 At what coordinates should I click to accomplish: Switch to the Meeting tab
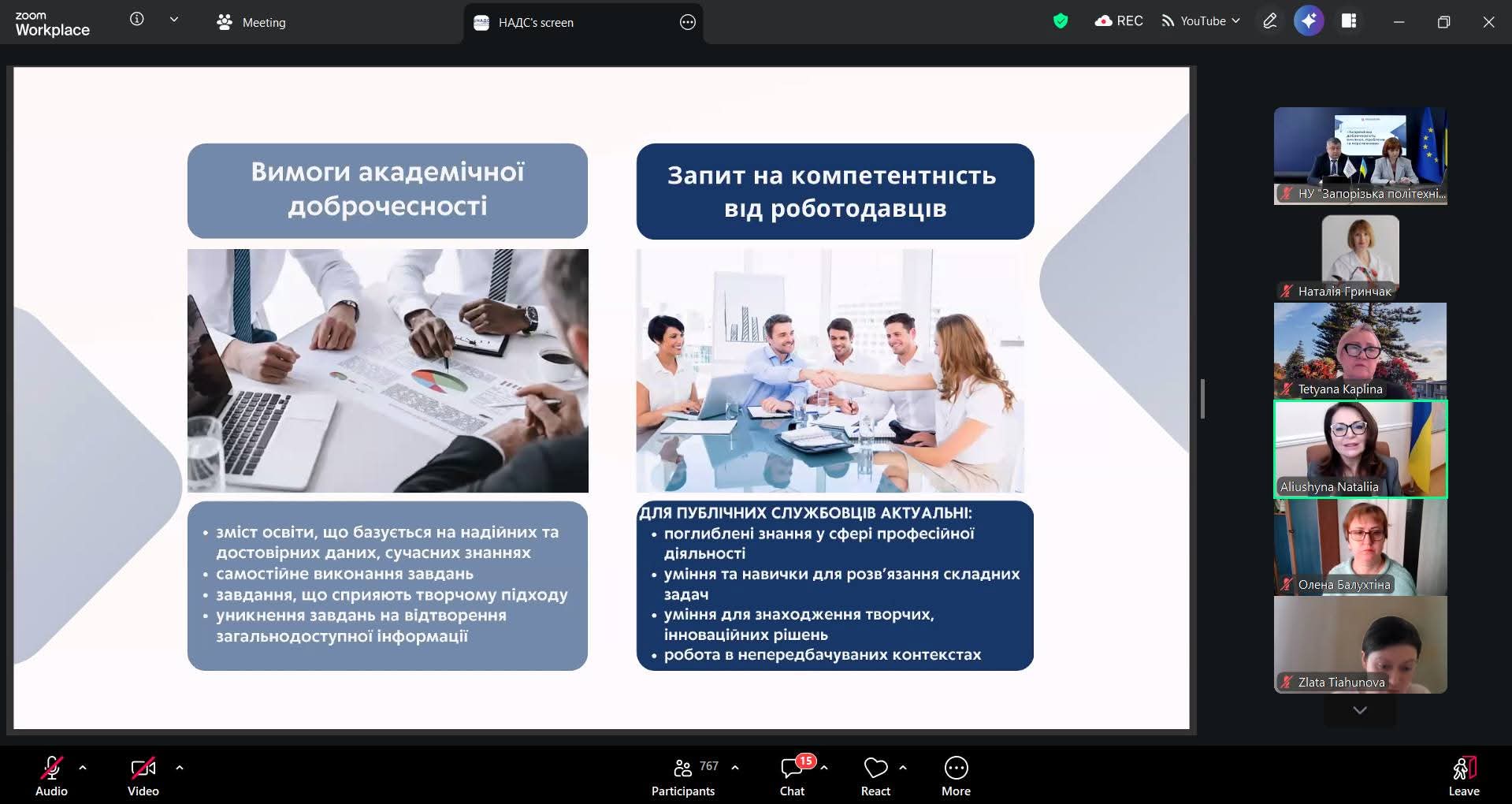252,23
